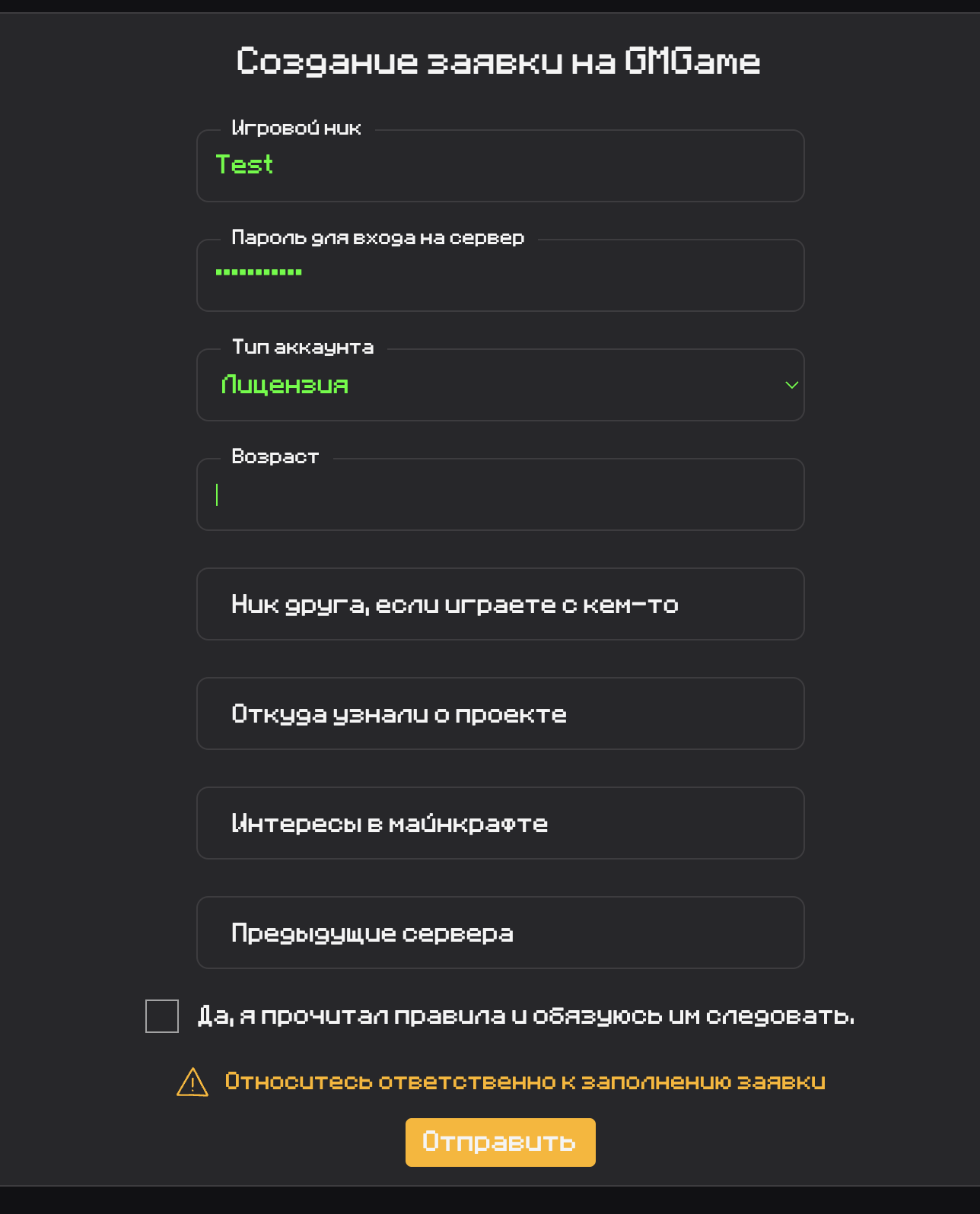Screen dimensions: 980x1214
Task: Click the Пароль для входа на сервер label
Action: pyautogui.click(x=378, y=238)
